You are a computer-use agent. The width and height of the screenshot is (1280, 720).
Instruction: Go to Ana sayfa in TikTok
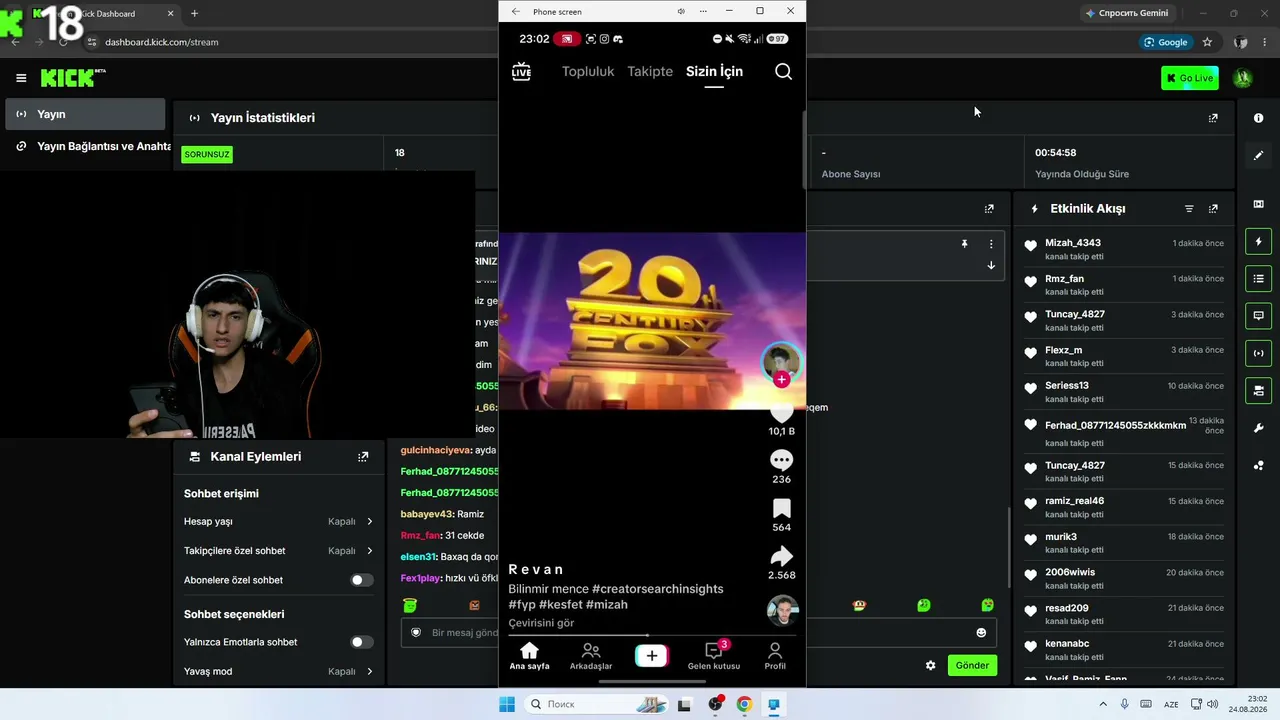pyautogui.click(x=530, y=657)
